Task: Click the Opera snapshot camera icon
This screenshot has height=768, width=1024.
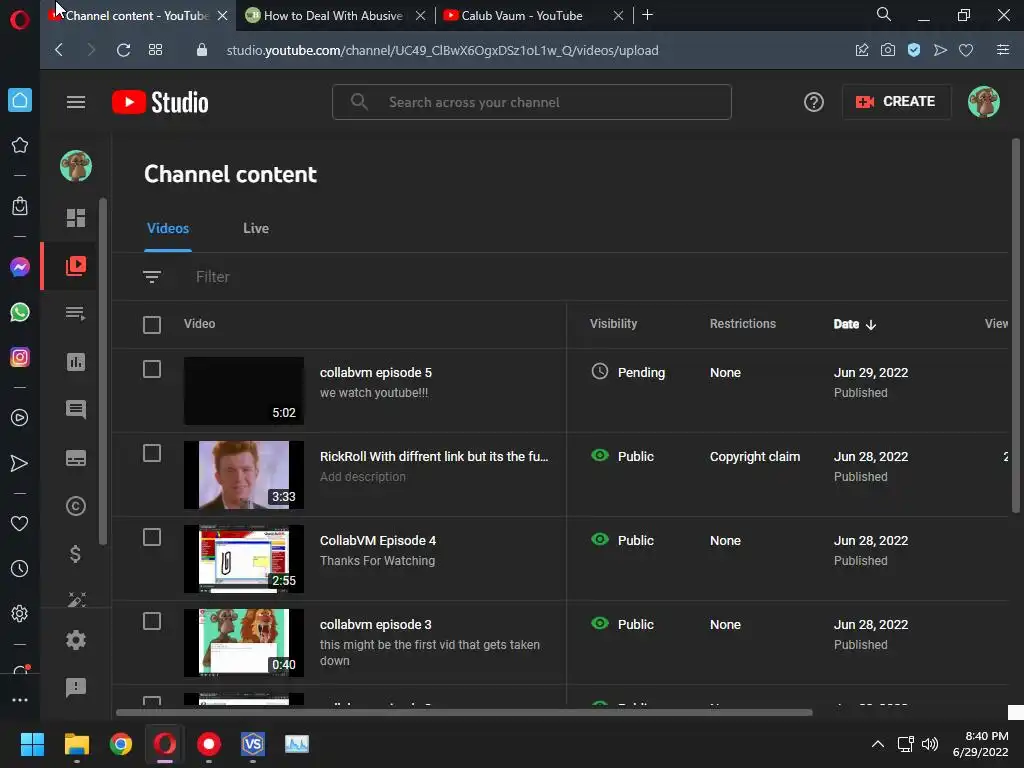Action: (888, 50)
